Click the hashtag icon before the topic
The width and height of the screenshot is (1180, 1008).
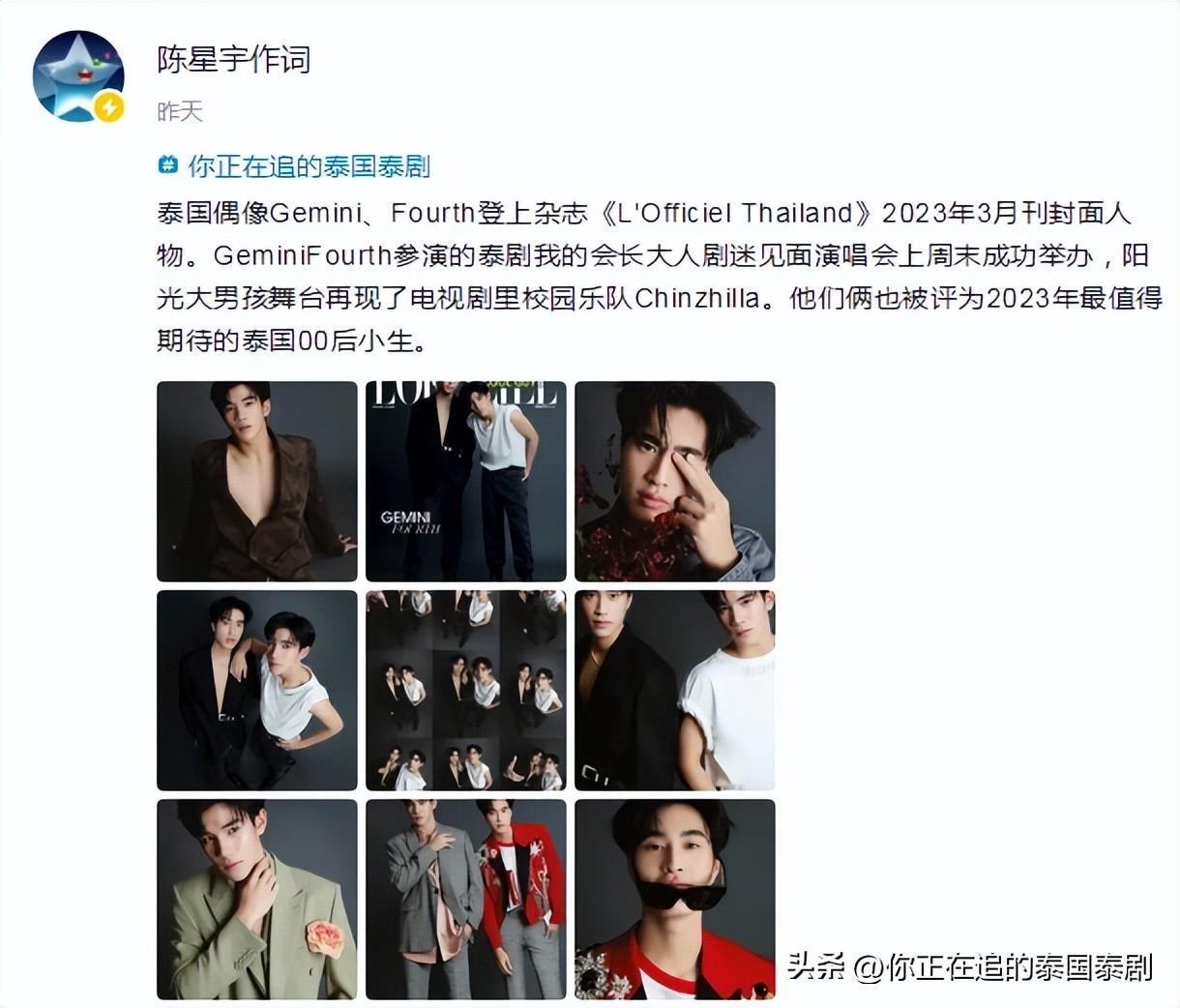point(168,166)
